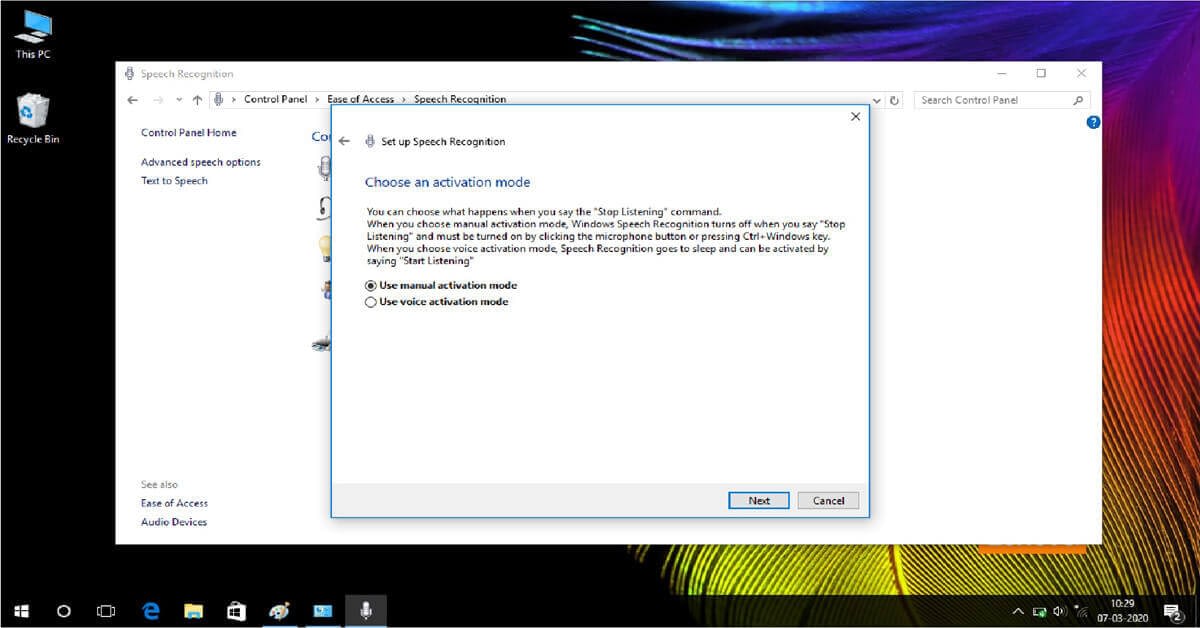Click the Cancel button in setup dialog

(x=828, y=500)
